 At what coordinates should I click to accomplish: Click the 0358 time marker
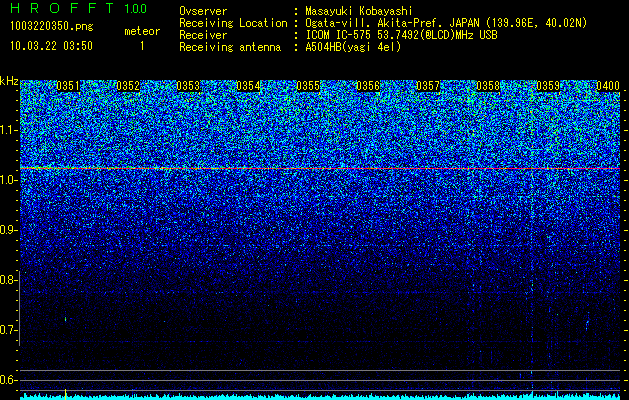click(488, 86)
